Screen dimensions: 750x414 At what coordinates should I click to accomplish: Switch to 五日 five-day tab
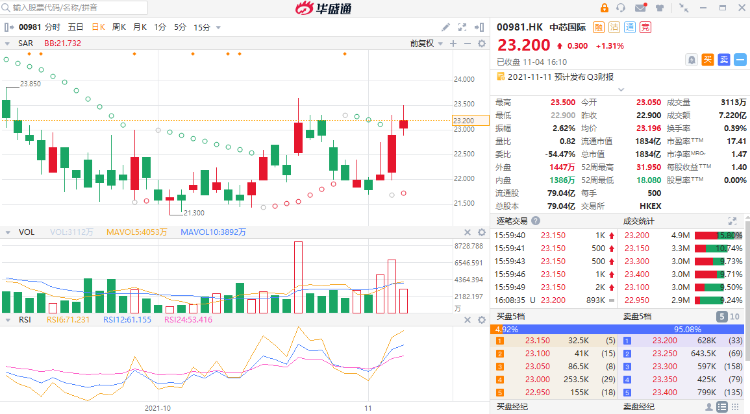point(76,27)
